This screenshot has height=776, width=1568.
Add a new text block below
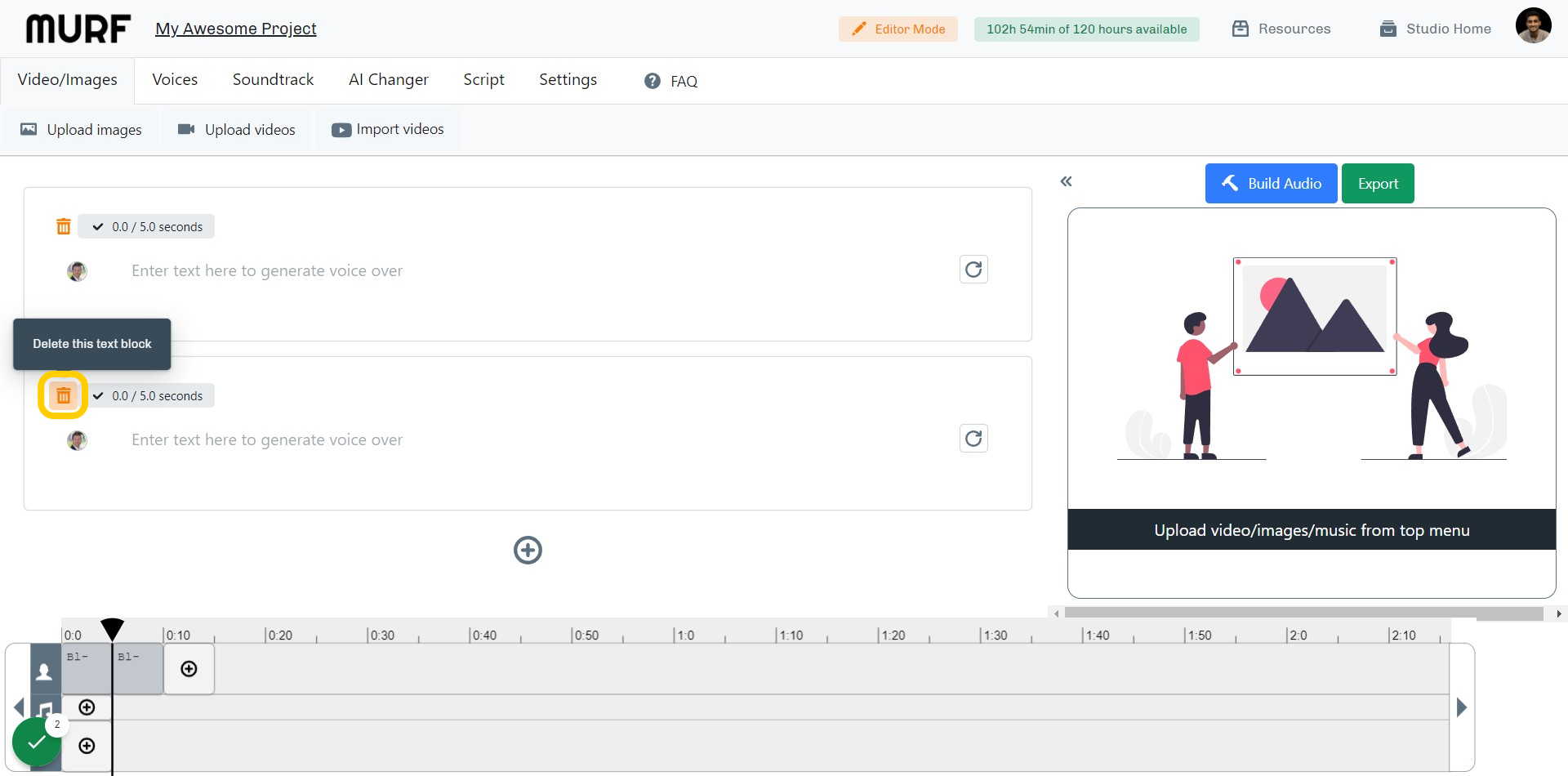(528, 551)
